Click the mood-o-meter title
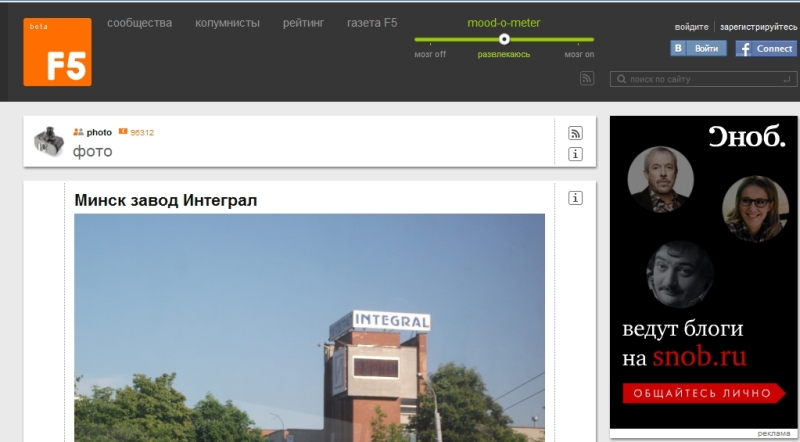This screenshot has width=800, height=442. (x=504, y=23)
